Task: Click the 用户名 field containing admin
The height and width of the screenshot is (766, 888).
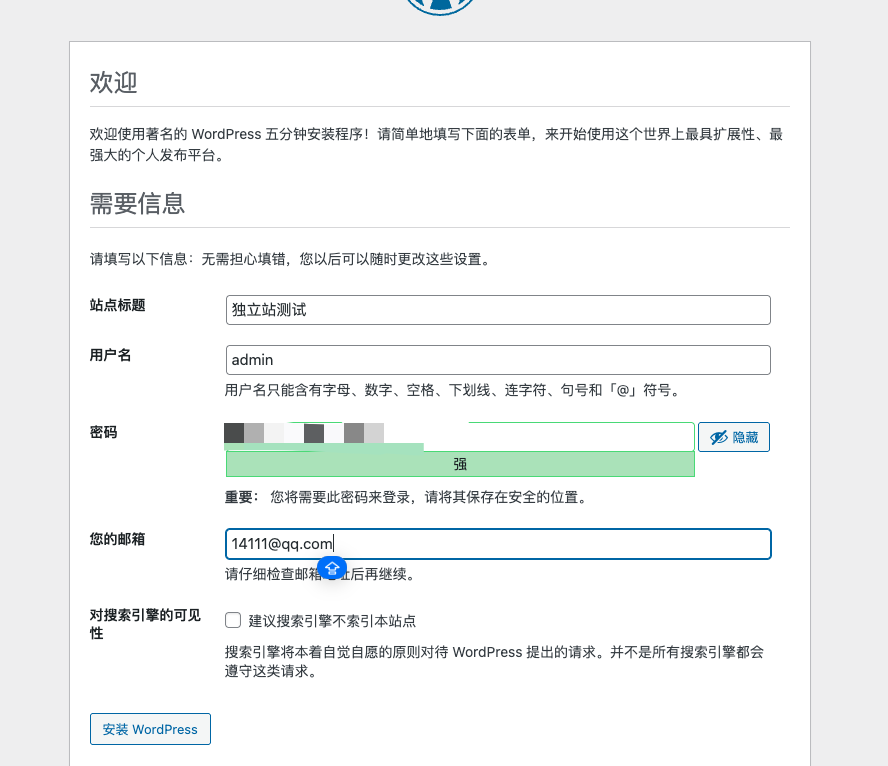Action: [x=498, y=360]
